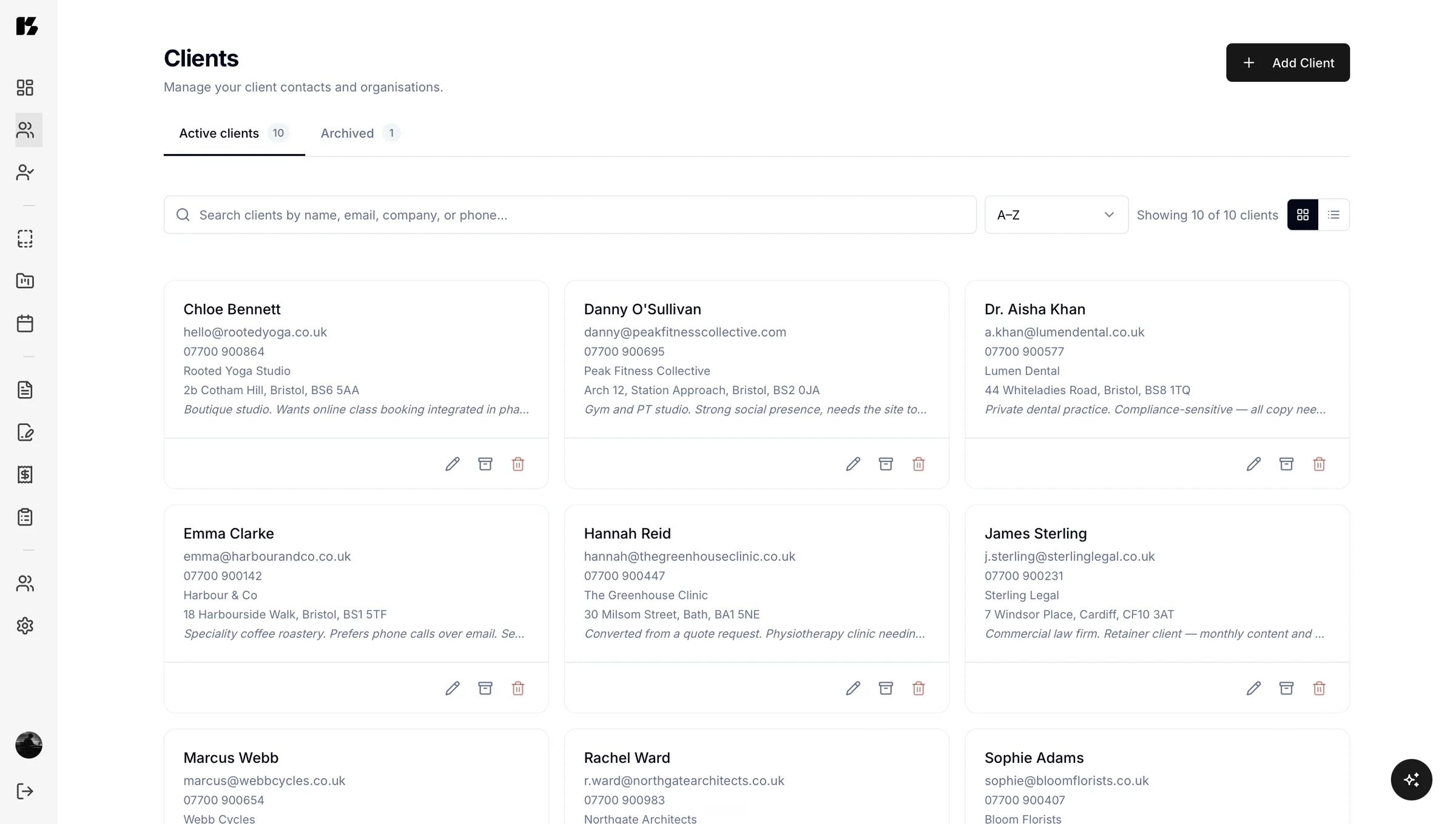
Task: Edit James Sterling with pencil icon
Action: coord(1253,688)
